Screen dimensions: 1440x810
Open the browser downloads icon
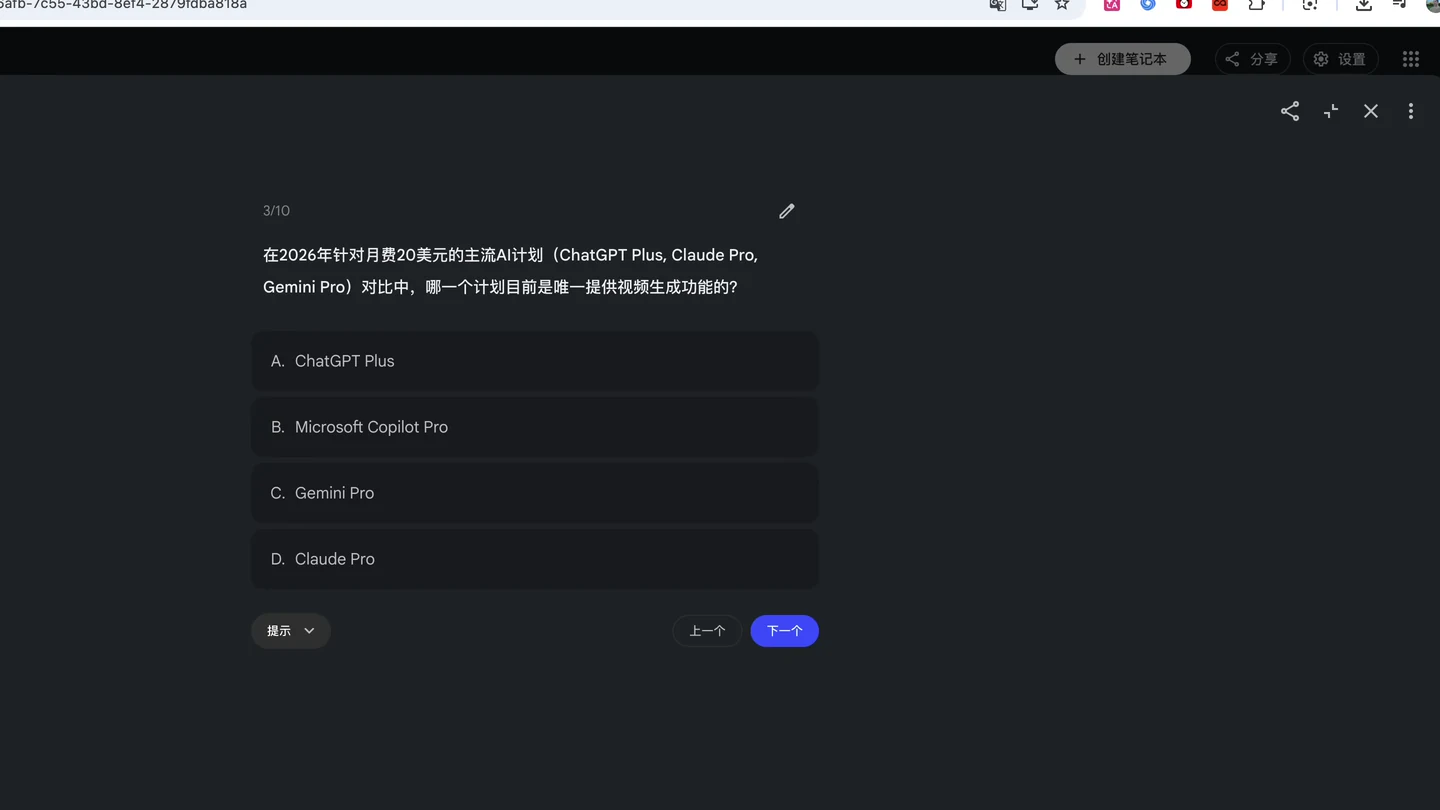pyautogui.click(x=1364, y=5)
